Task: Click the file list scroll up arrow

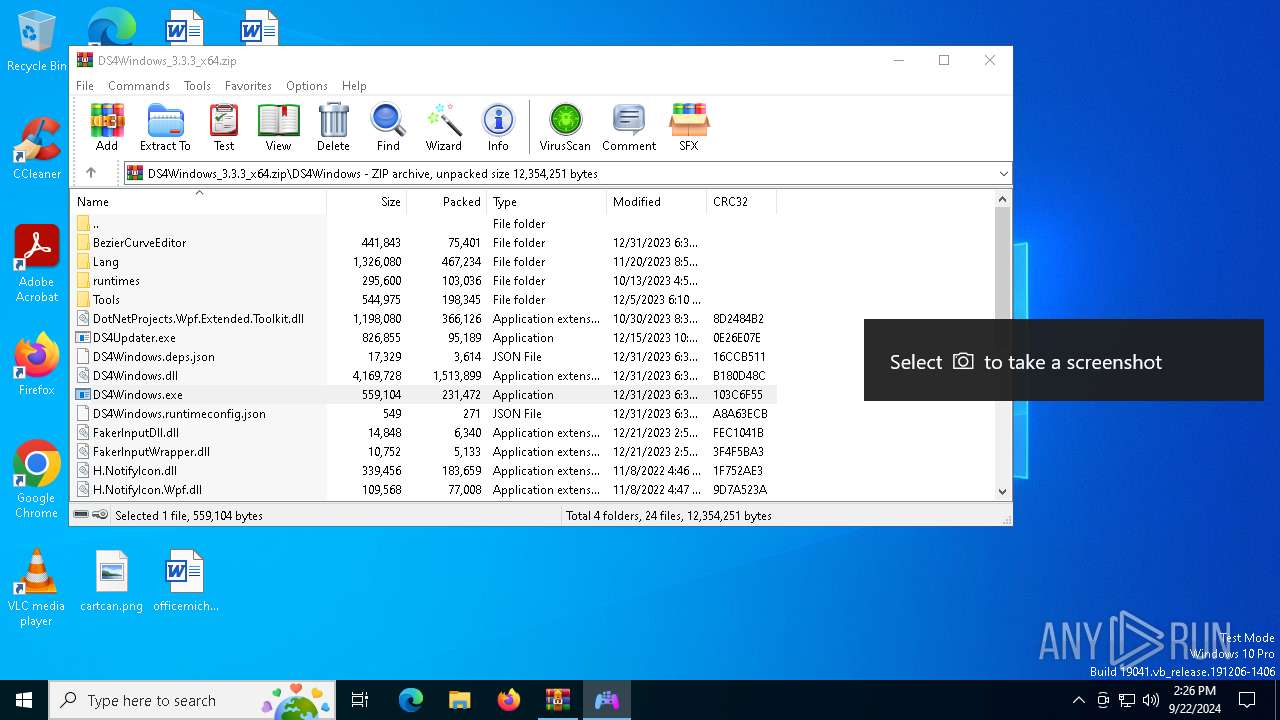Action: coord(1003,200)
